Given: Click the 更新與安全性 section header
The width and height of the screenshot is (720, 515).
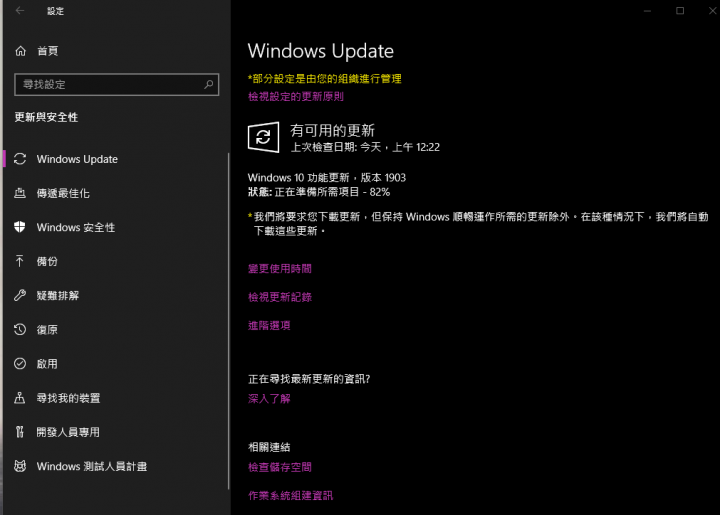Looking at the screenshot, I should click(46, 117).
